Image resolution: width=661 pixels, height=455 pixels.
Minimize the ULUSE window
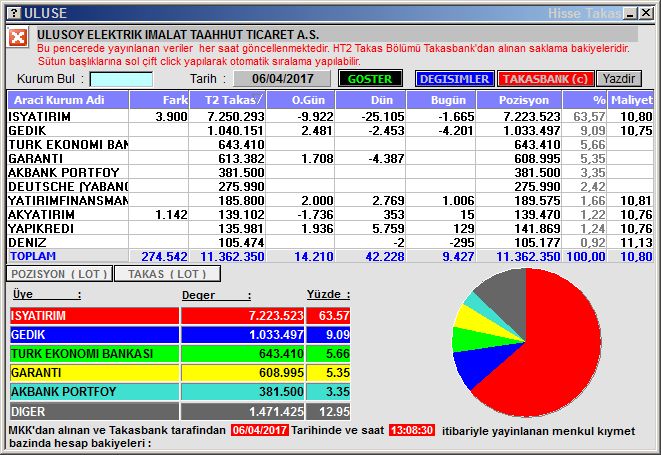click(x=631, y=13)
